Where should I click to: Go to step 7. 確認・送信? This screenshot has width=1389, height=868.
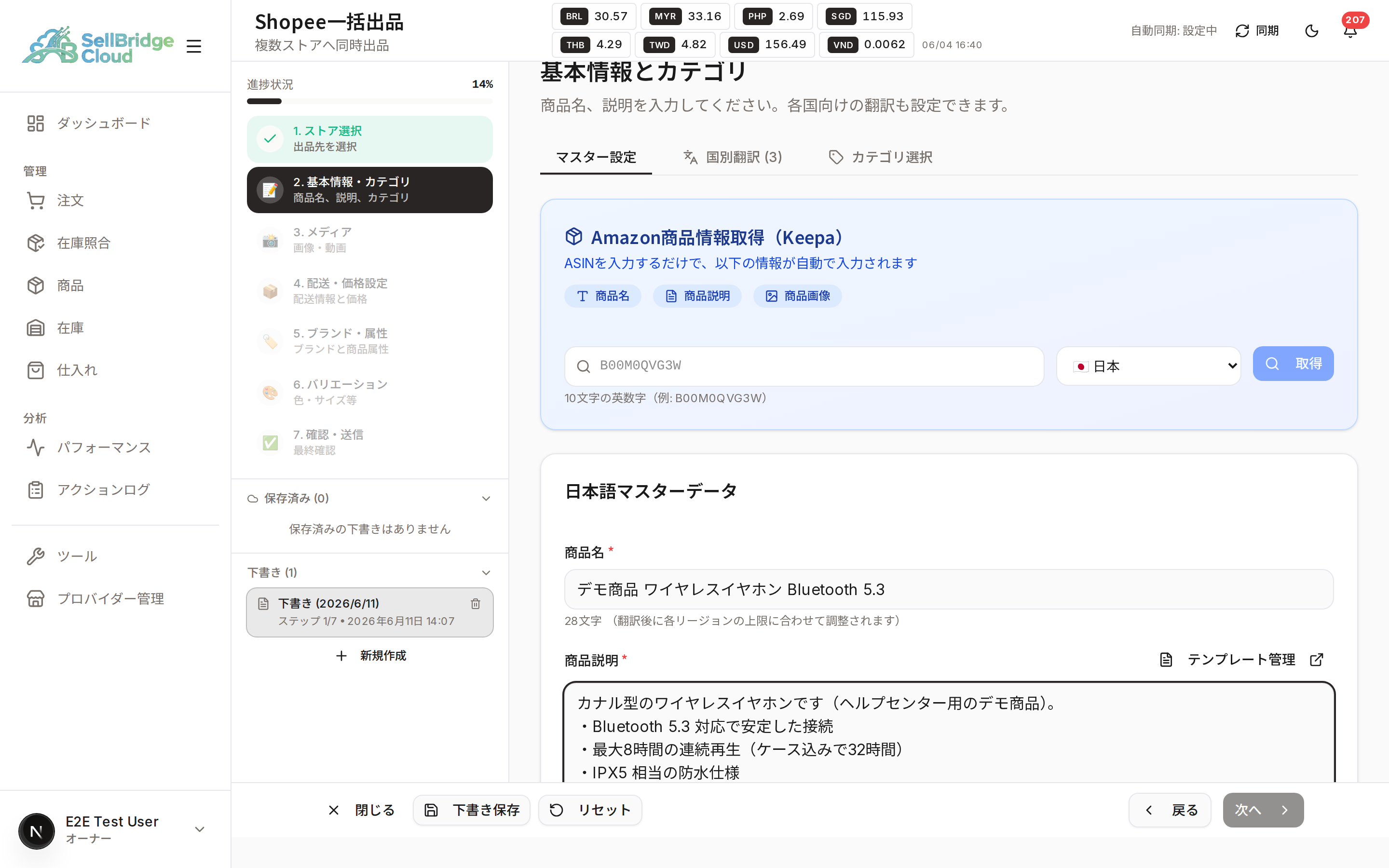(x=369, y=442)
